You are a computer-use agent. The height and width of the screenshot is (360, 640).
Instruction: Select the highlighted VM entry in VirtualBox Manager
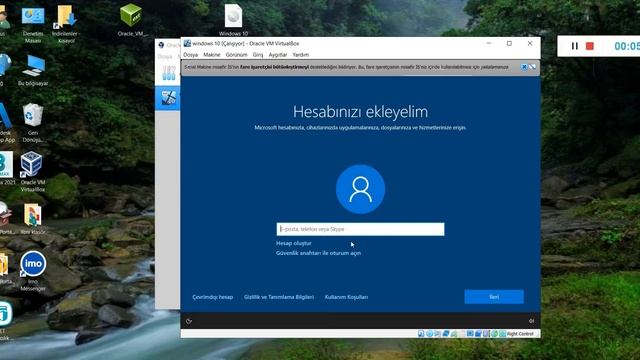coord(168,98)
